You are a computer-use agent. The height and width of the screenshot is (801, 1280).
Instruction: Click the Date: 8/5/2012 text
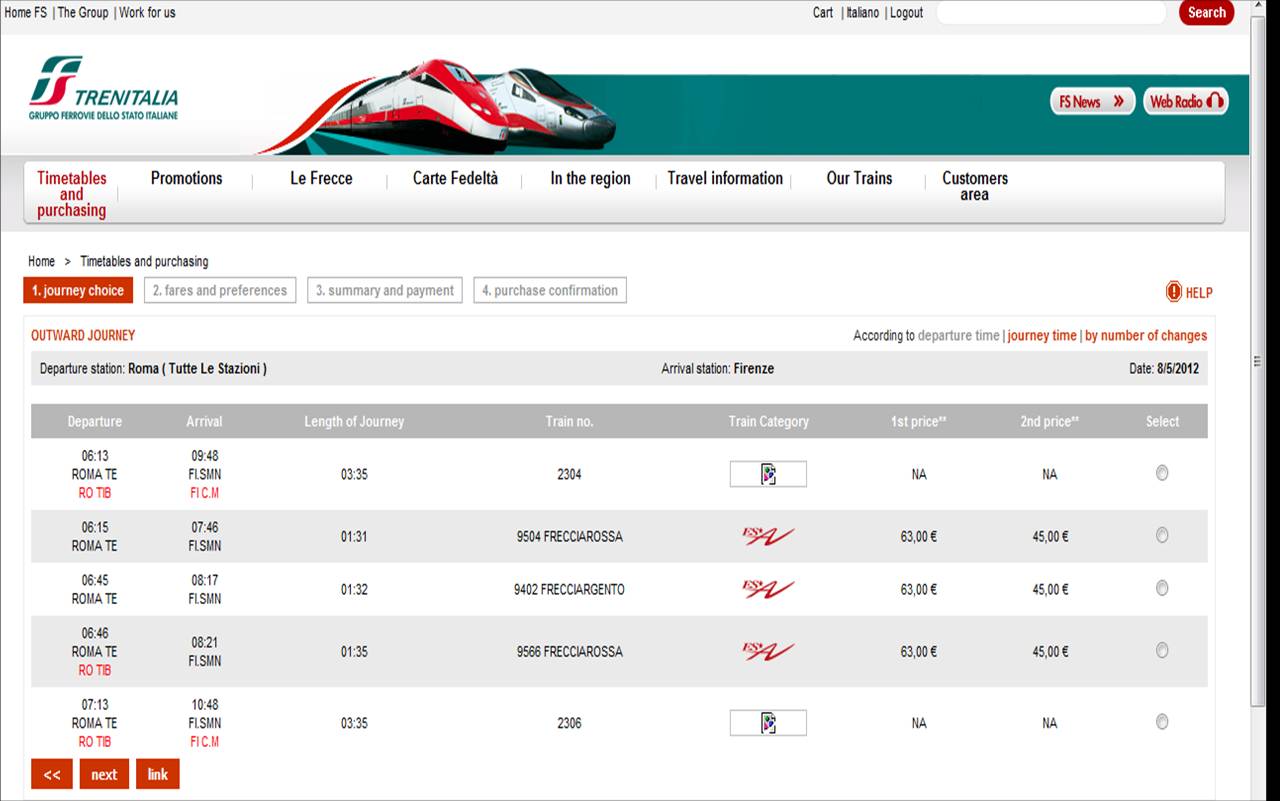point(1164,369)
